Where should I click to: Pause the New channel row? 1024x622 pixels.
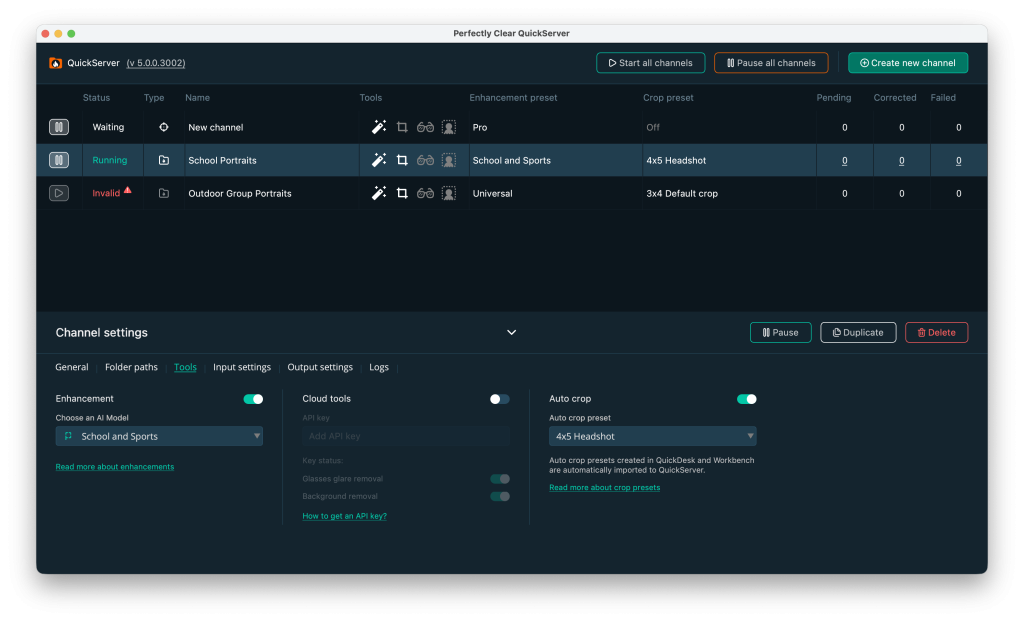pos(59,128)
